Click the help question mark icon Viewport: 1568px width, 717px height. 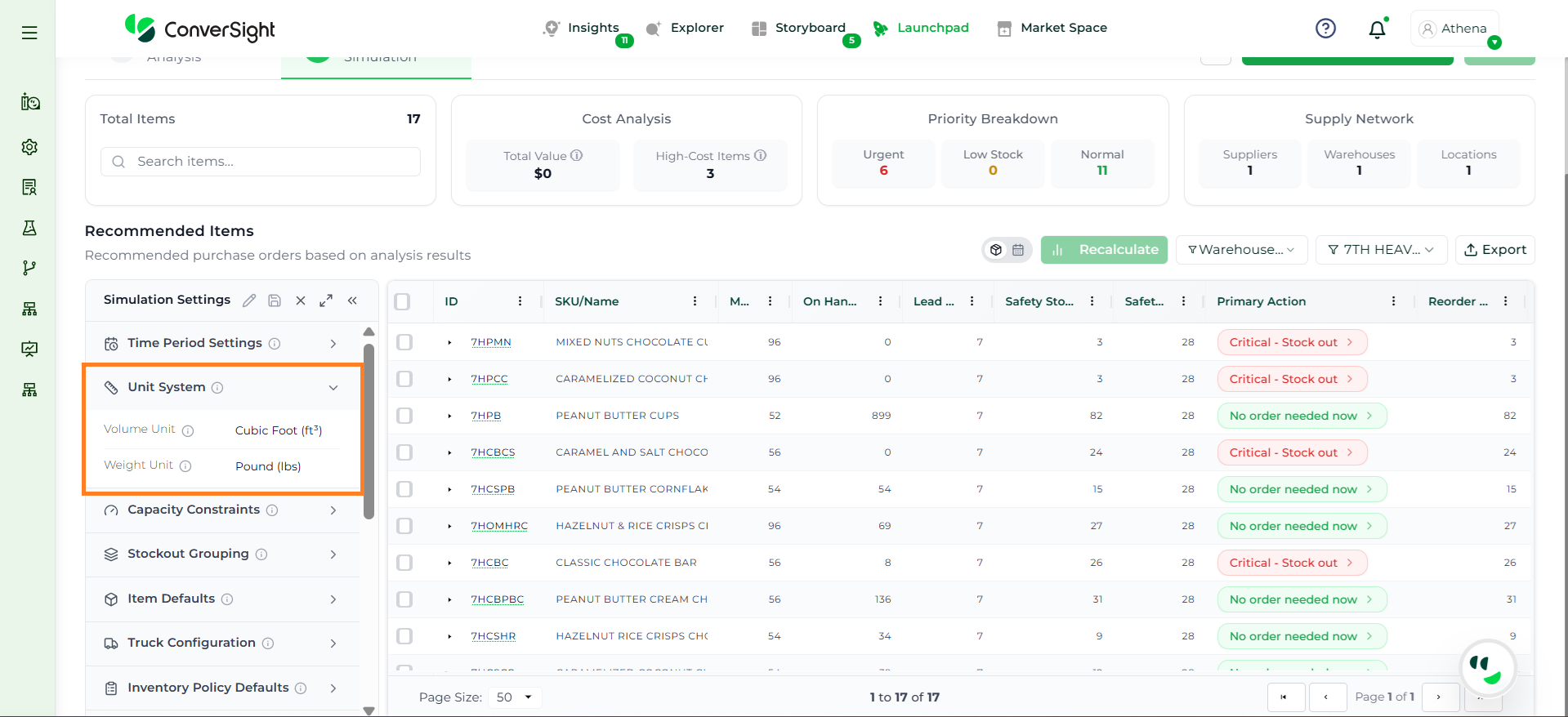1325,29
